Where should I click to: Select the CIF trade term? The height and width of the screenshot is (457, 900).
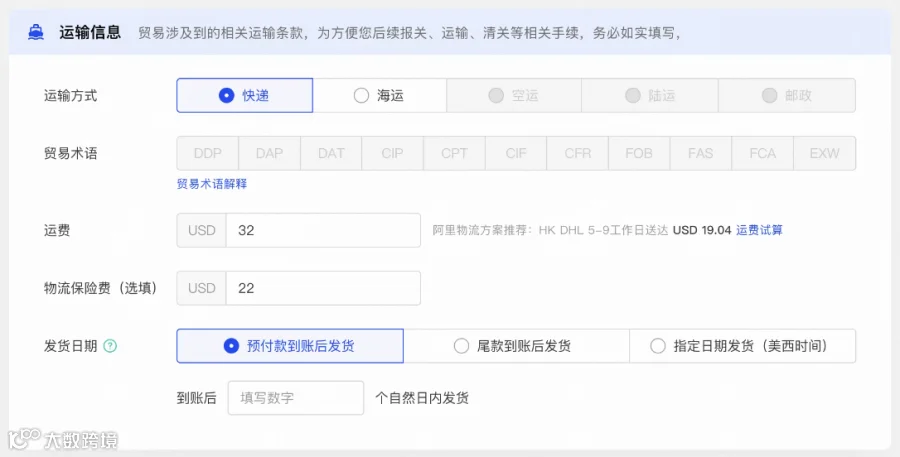pyautogui.click(x=516, y=153)
